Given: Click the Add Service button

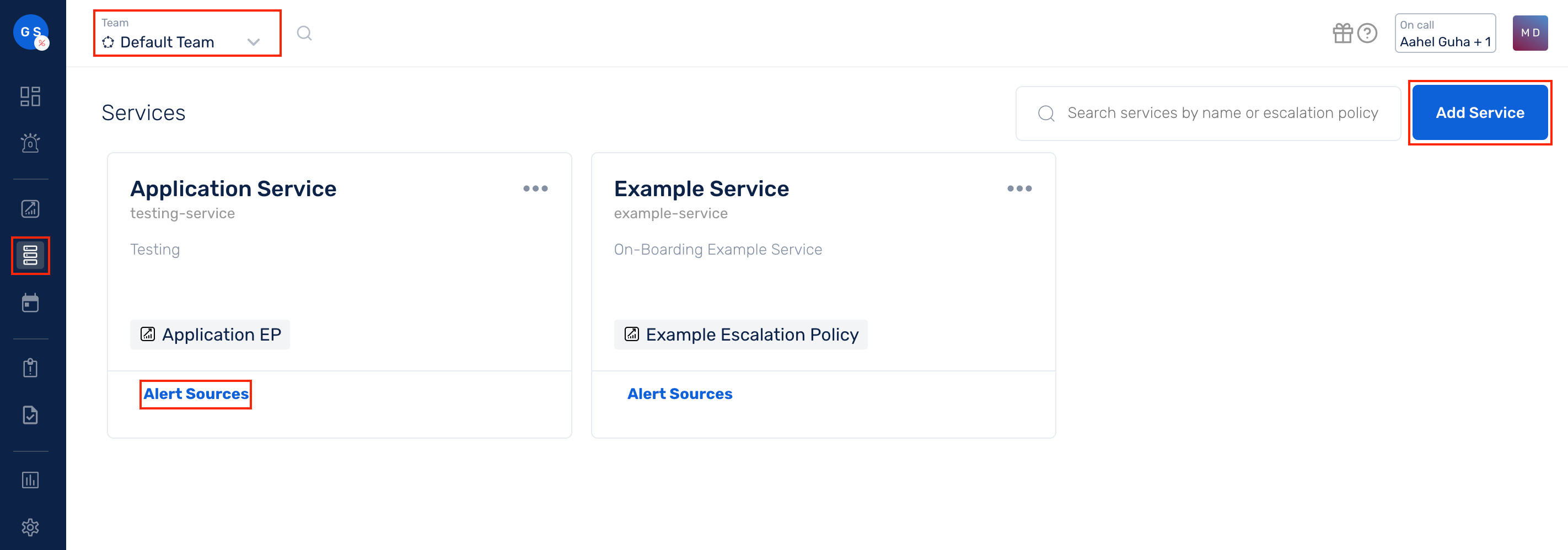Looking at the screenshot, I should (x=1480, y=112).
